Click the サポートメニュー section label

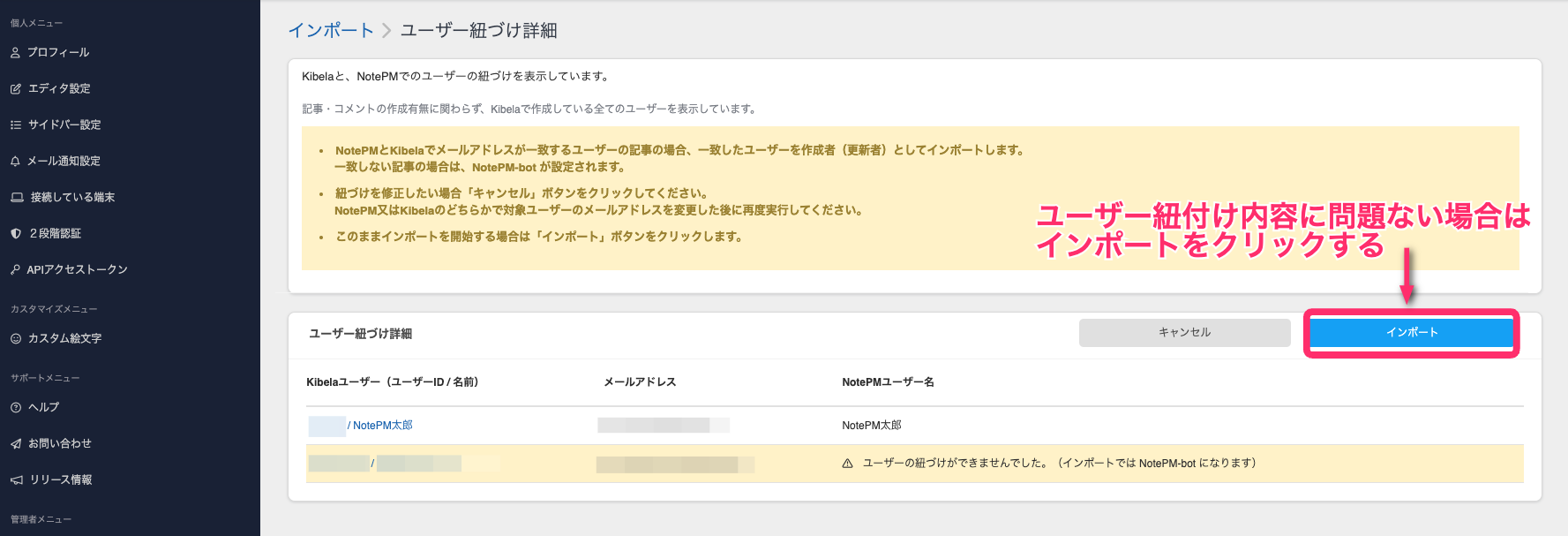[45, 379]
